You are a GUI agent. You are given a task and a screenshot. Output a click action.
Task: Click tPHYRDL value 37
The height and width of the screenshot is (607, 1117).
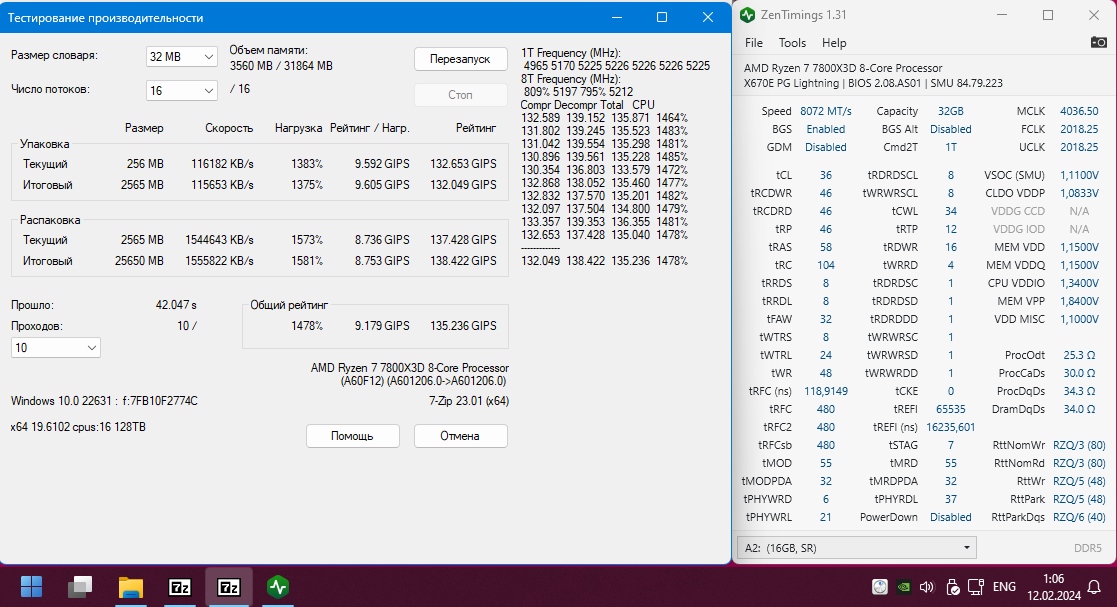(950, 499)
